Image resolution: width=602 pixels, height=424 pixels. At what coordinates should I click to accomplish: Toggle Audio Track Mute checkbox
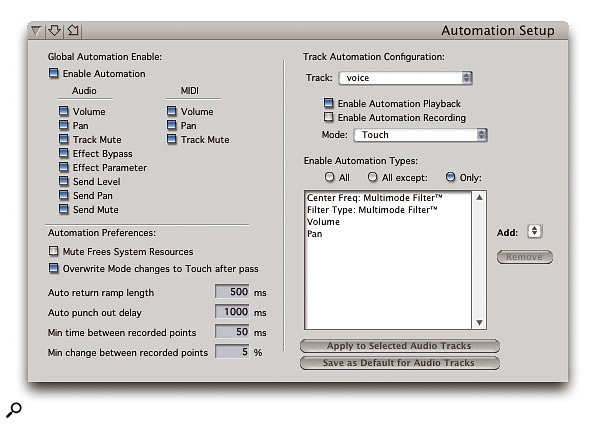coord(63,139)
